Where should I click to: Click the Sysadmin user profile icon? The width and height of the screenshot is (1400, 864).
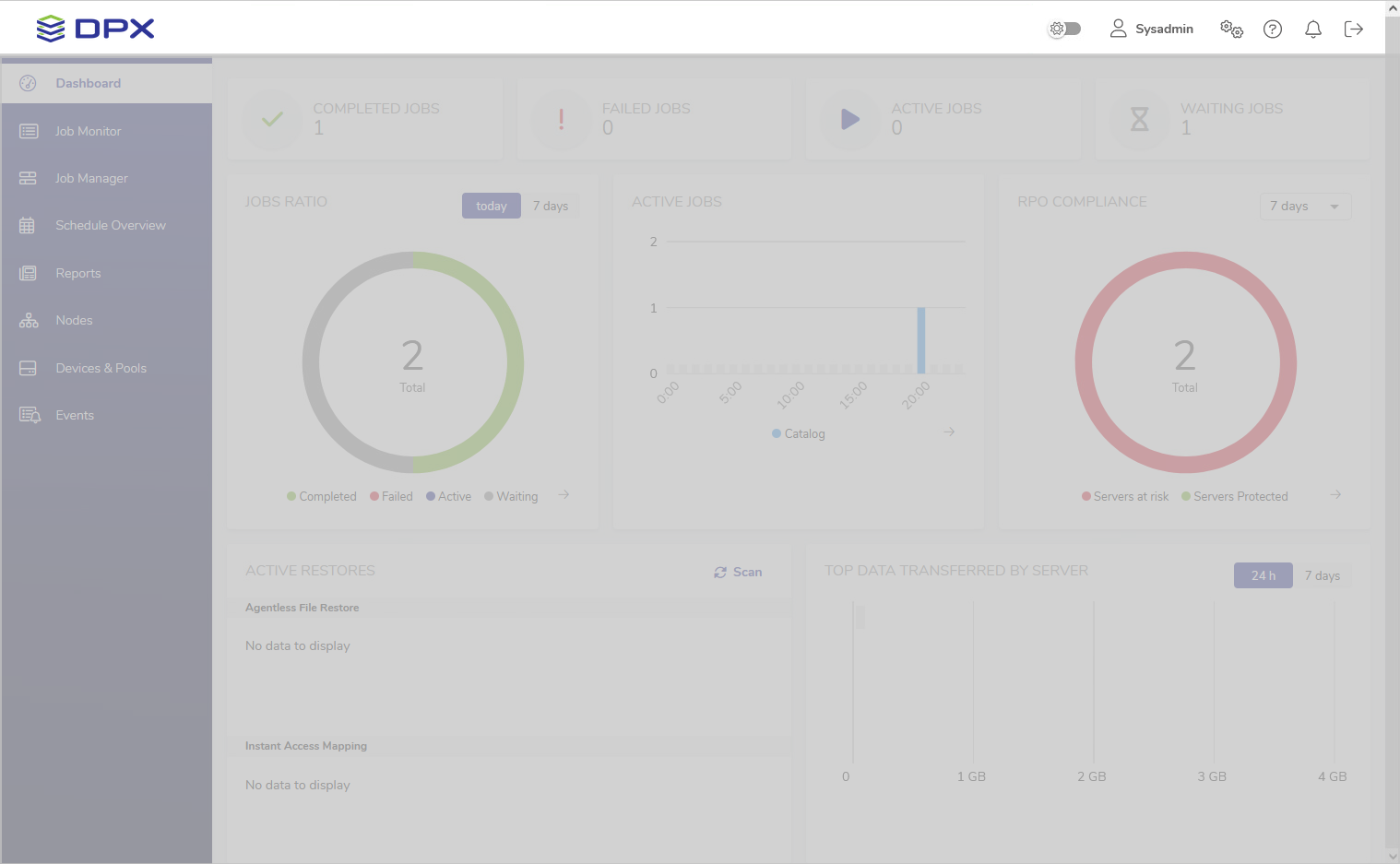tap(1118, 29)
